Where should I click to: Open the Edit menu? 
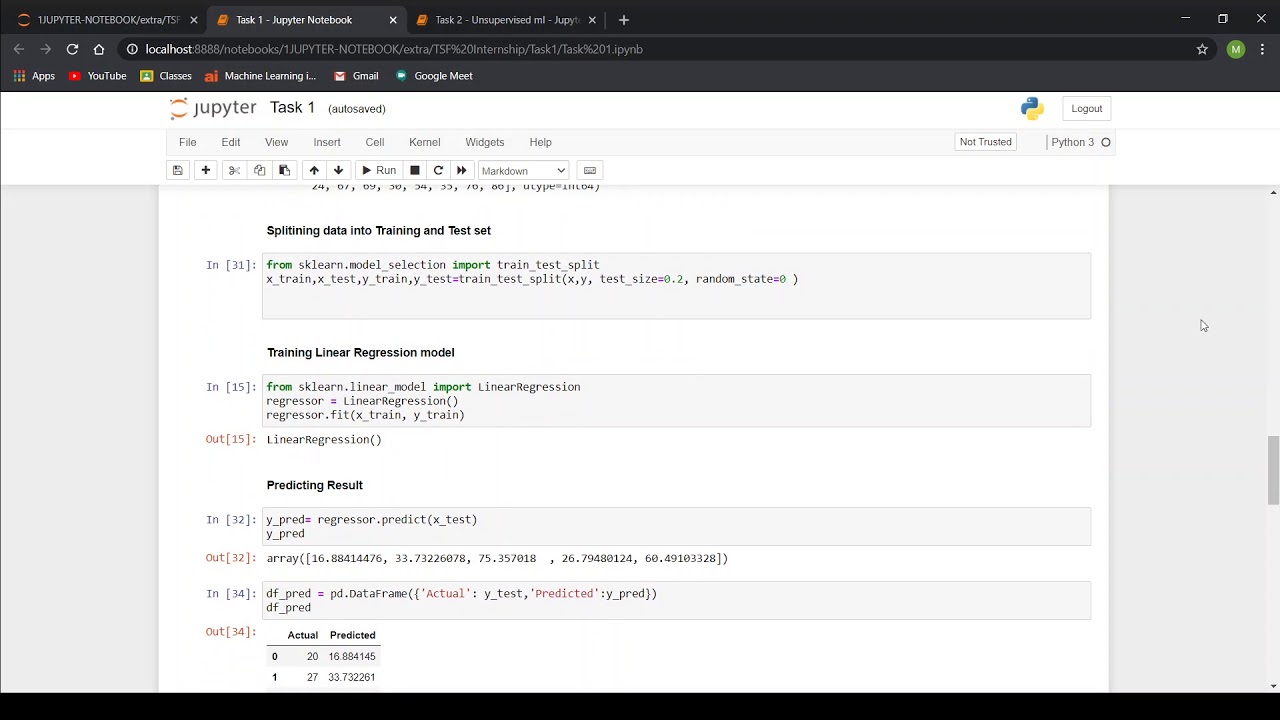tap(230, 142)
